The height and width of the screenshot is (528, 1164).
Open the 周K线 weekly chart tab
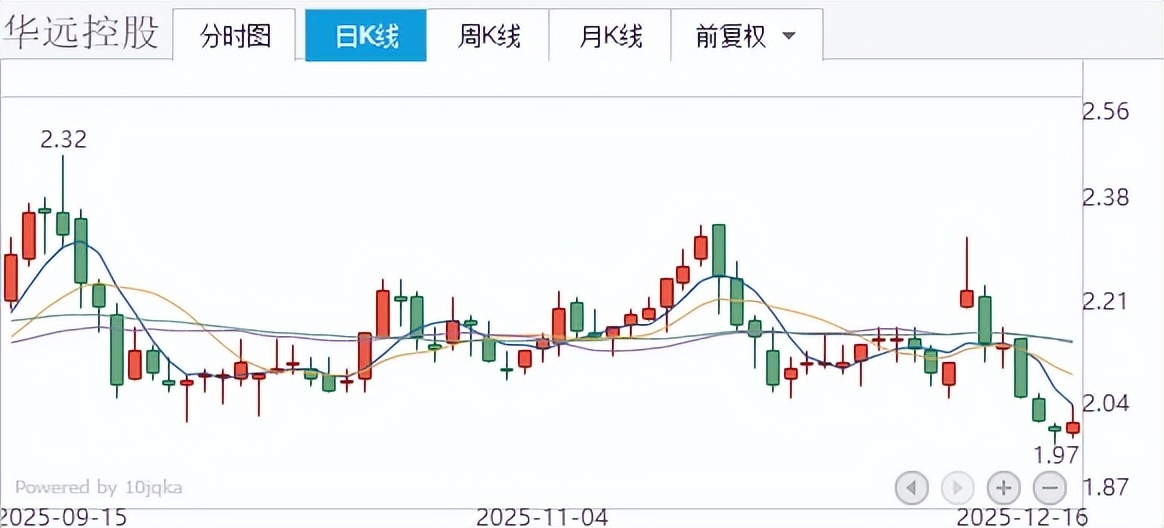coord(489,37)
